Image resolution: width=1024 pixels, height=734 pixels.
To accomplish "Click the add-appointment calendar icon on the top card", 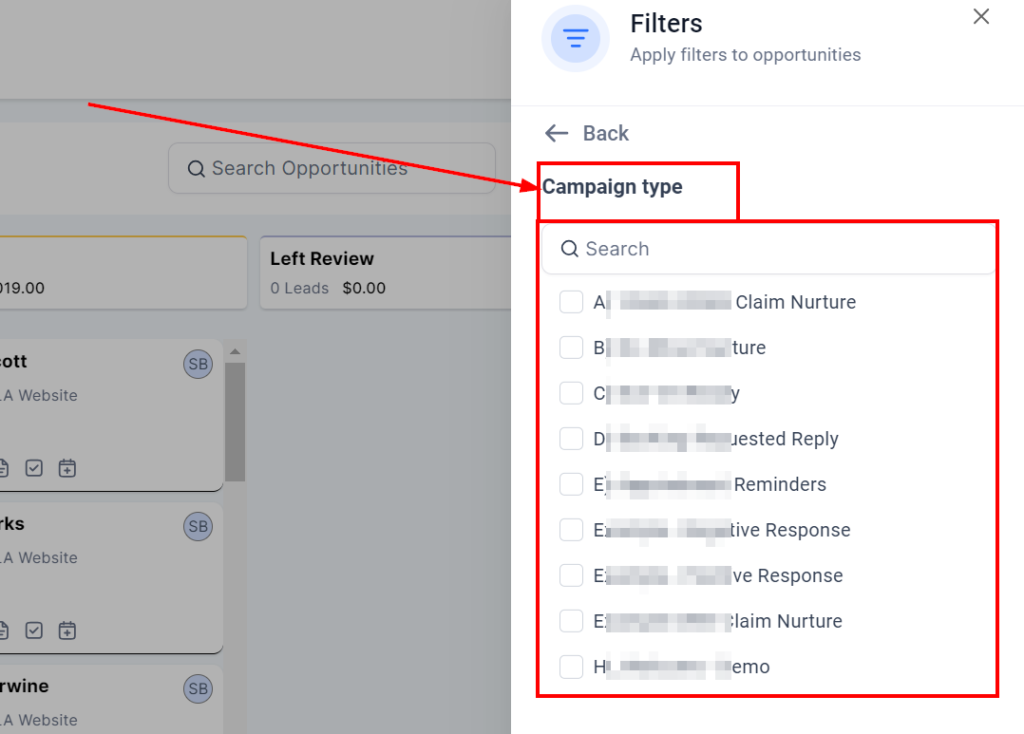I will pos(67,467).
